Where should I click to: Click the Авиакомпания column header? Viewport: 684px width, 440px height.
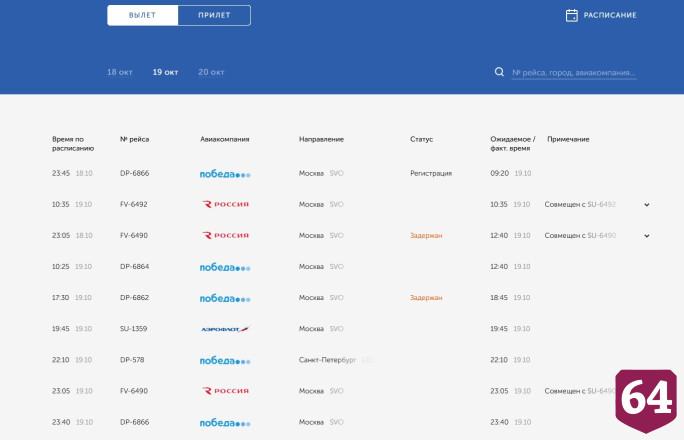pos(225,139)
